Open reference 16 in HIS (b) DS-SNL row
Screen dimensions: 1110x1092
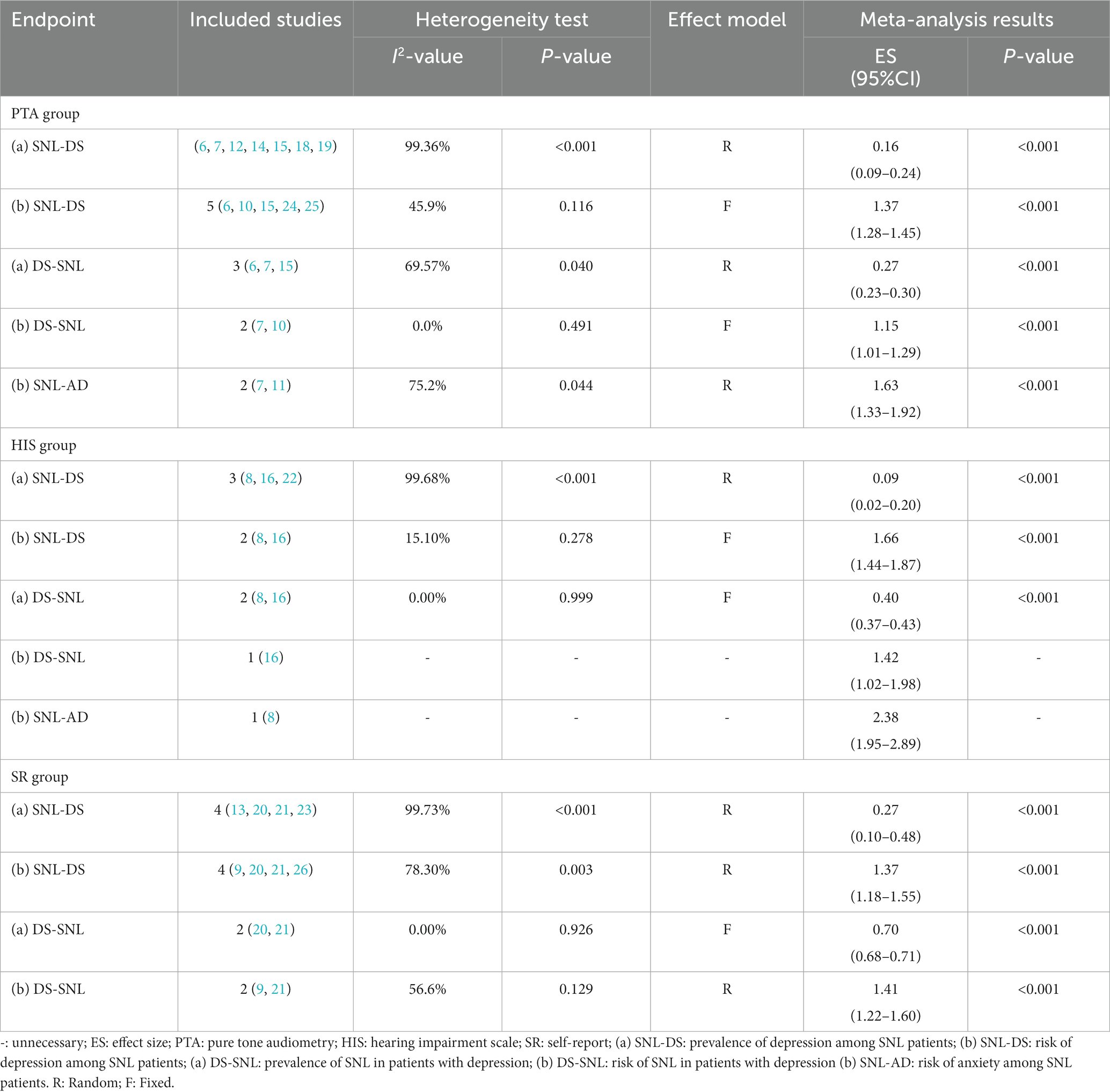272,658
